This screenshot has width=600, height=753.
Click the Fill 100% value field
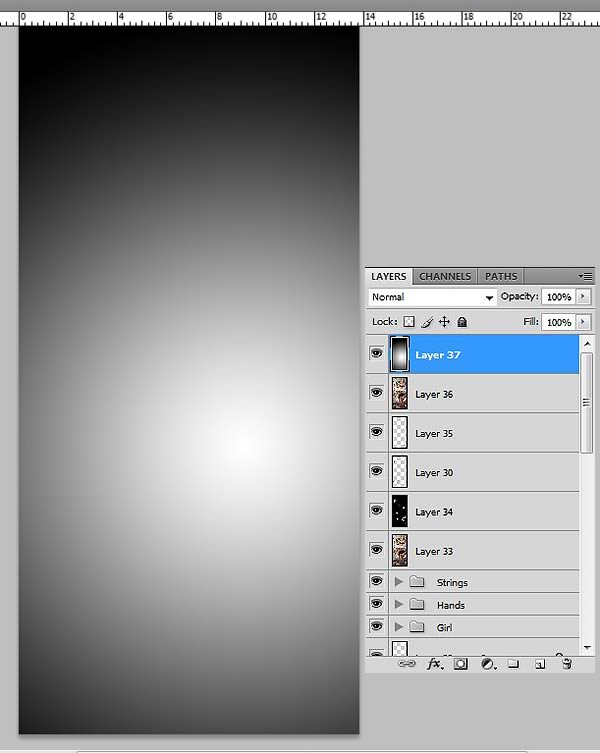click(558, 322)
